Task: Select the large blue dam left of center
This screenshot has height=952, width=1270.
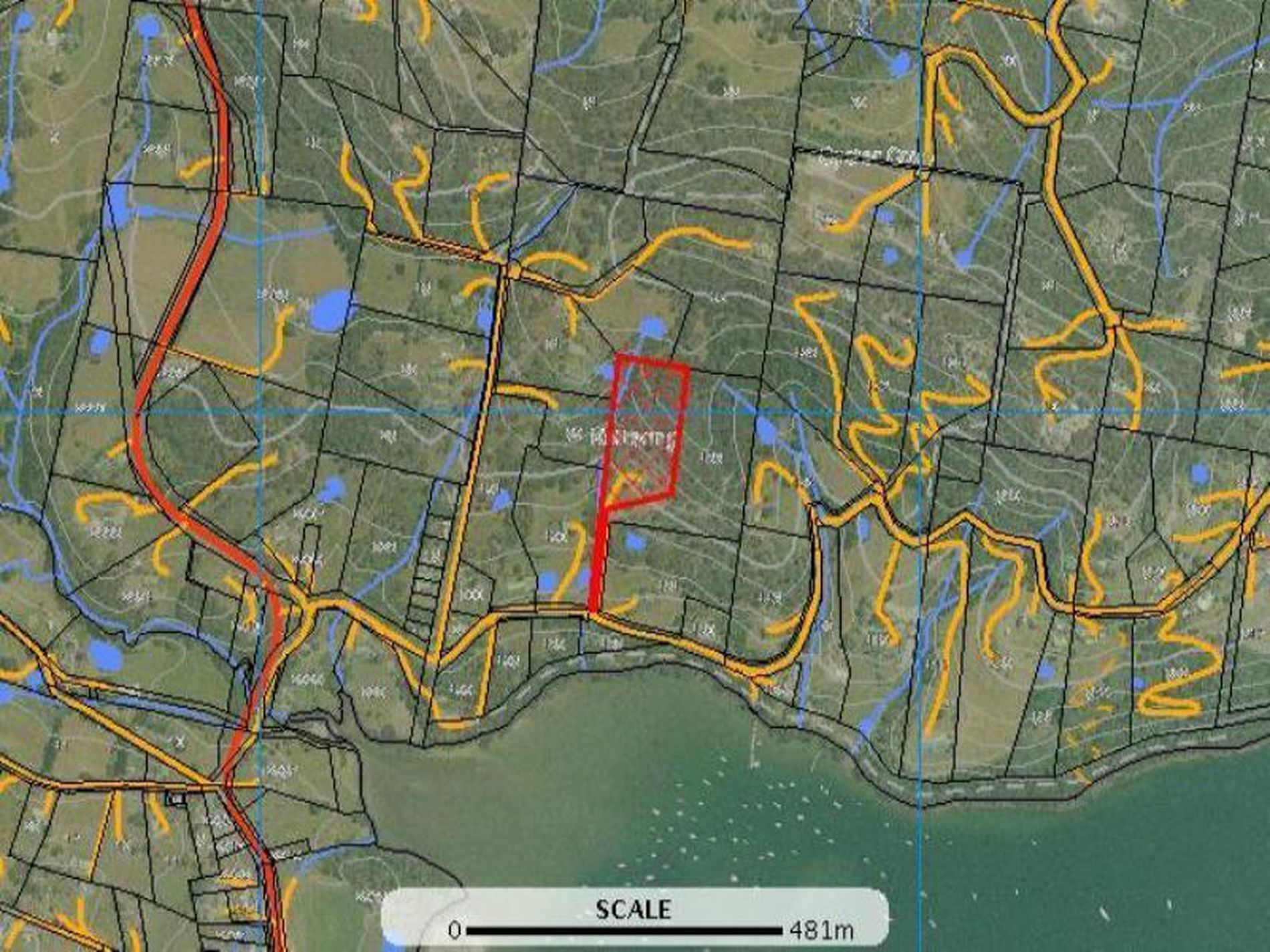Action: (x=332, y=309)
